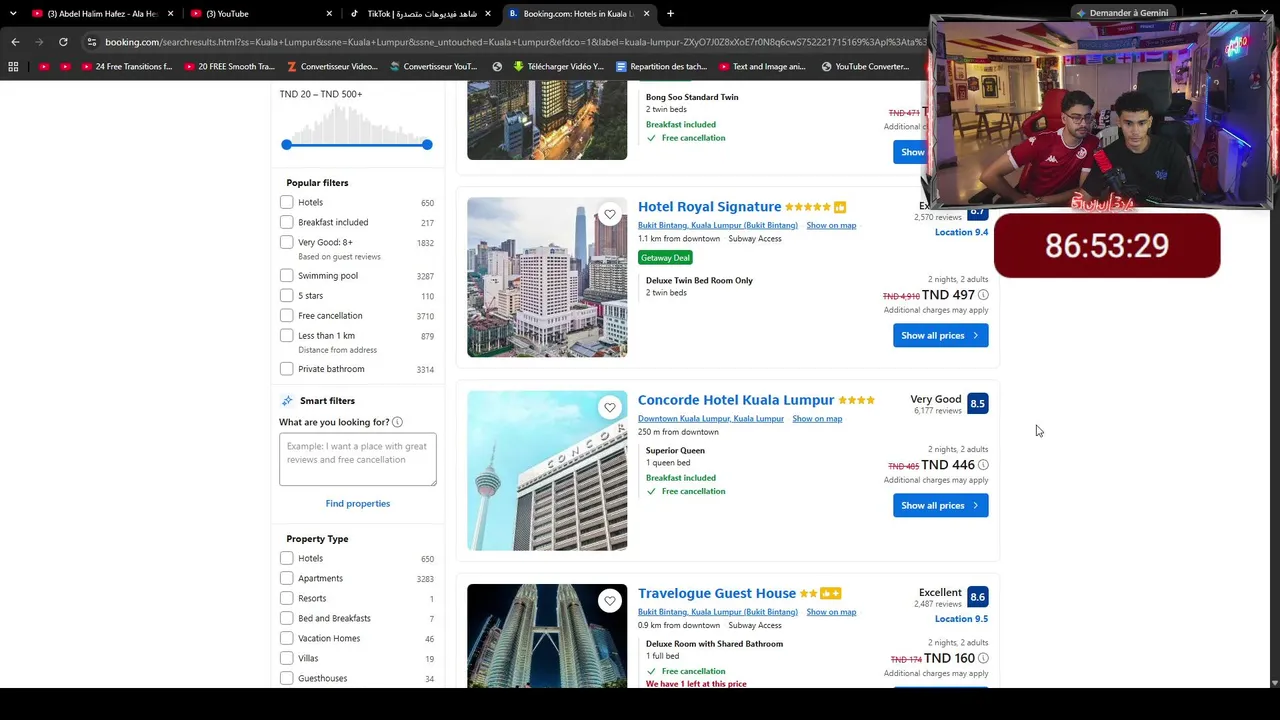View site information icon in address bar
The height and width of the screenshot is (720, 1280).
(91, 42)
